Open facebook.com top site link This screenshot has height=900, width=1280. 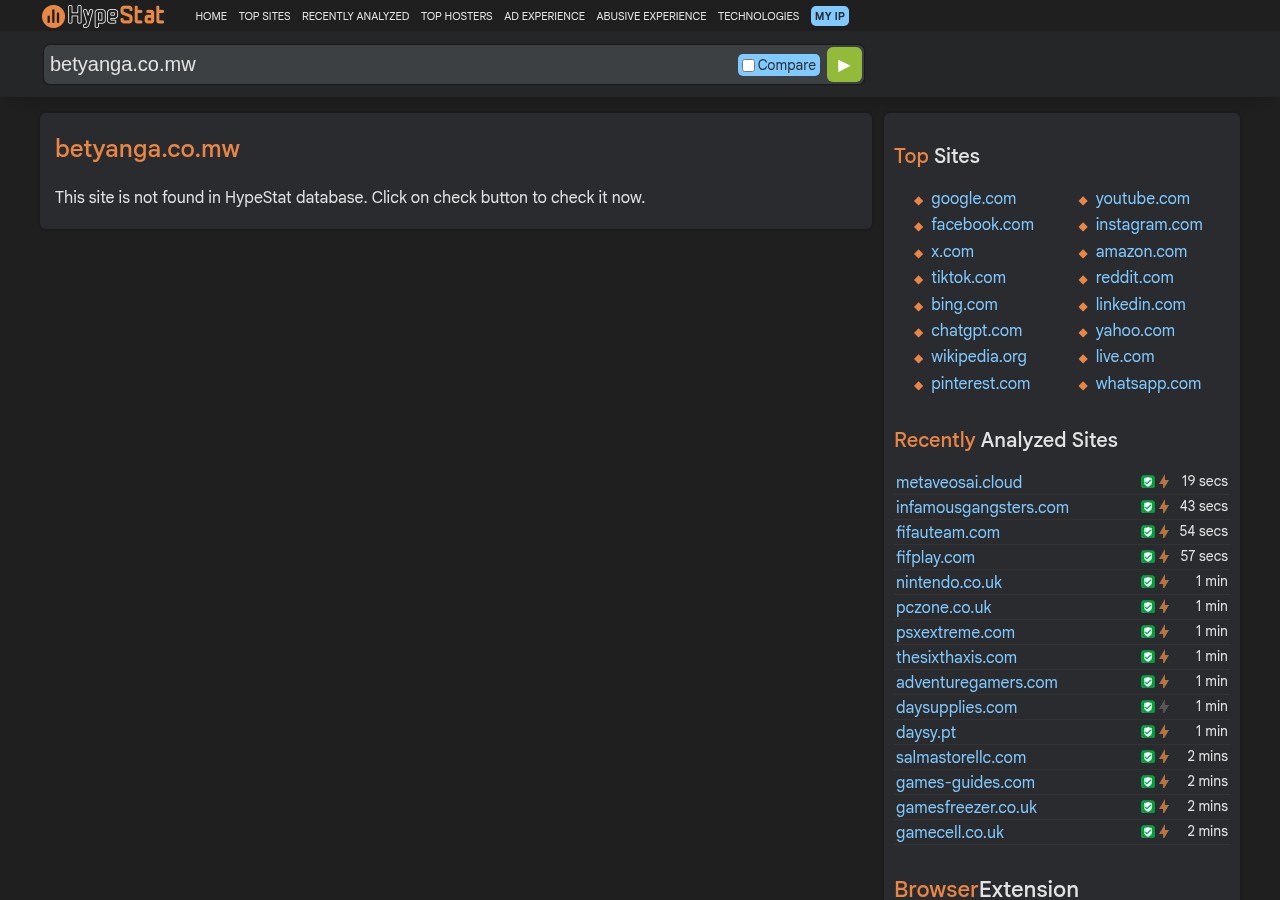[x=982, y=224]
